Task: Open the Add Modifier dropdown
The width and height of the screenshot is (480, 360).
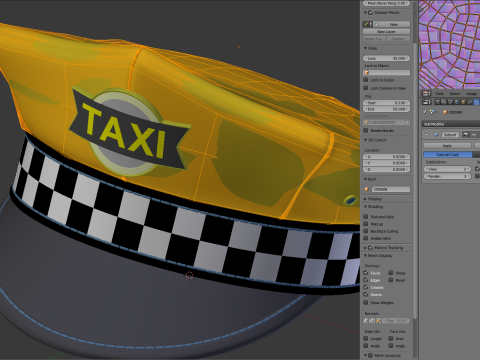Action: (x=451, y=124)
